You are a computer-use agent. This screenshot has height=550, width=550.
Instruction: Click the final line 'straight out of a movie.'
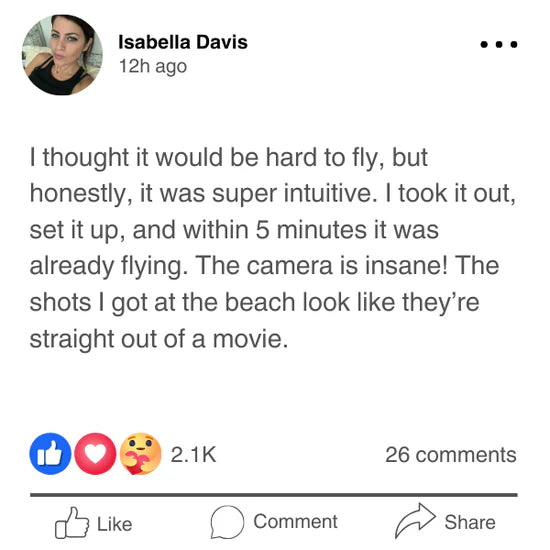coord(159,339)
